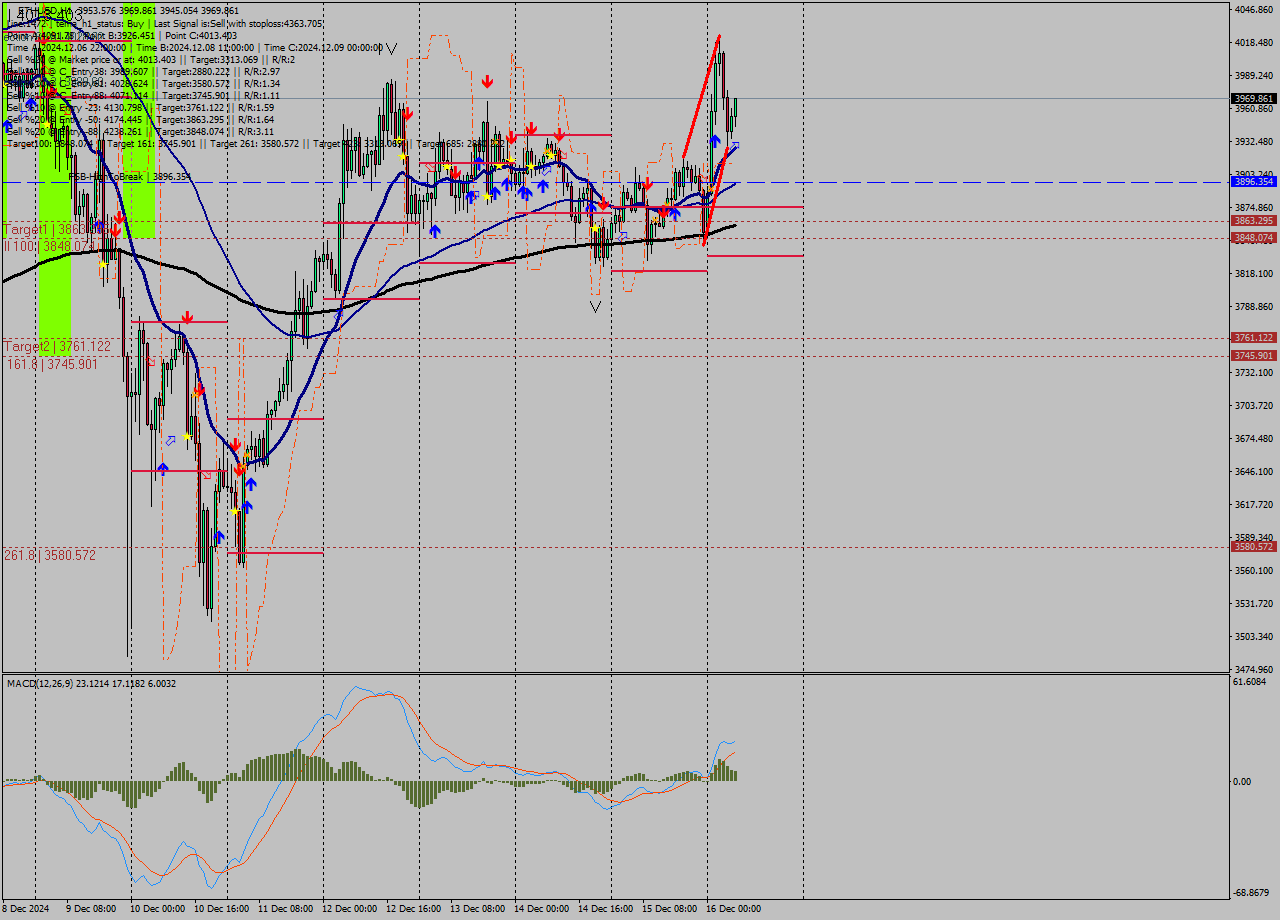The width and height of the screenshot is (1280, 920).
Task: Click the V marker beside Time C text
Action: [x=391, y=48]
